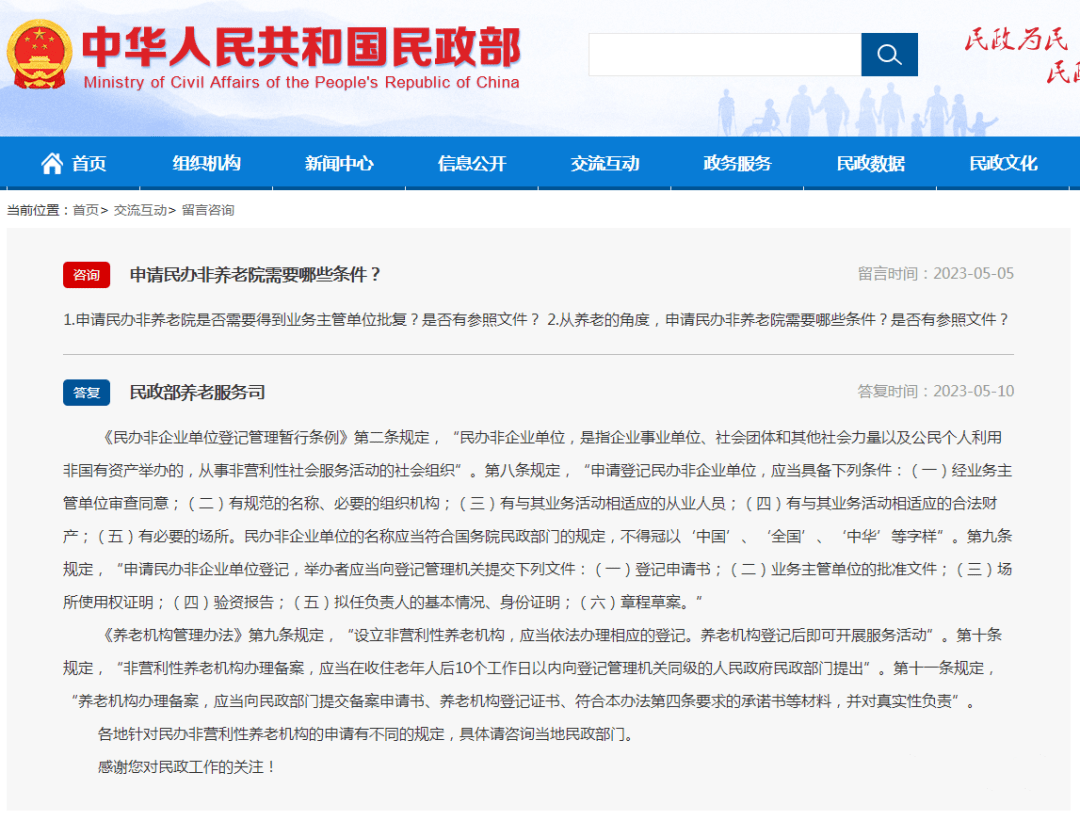Viewport: 1080px width, 821px height.
Task: Click the 留言时间：2023-05-05 text
Action: pyautogui.click(x=935, y=273)
